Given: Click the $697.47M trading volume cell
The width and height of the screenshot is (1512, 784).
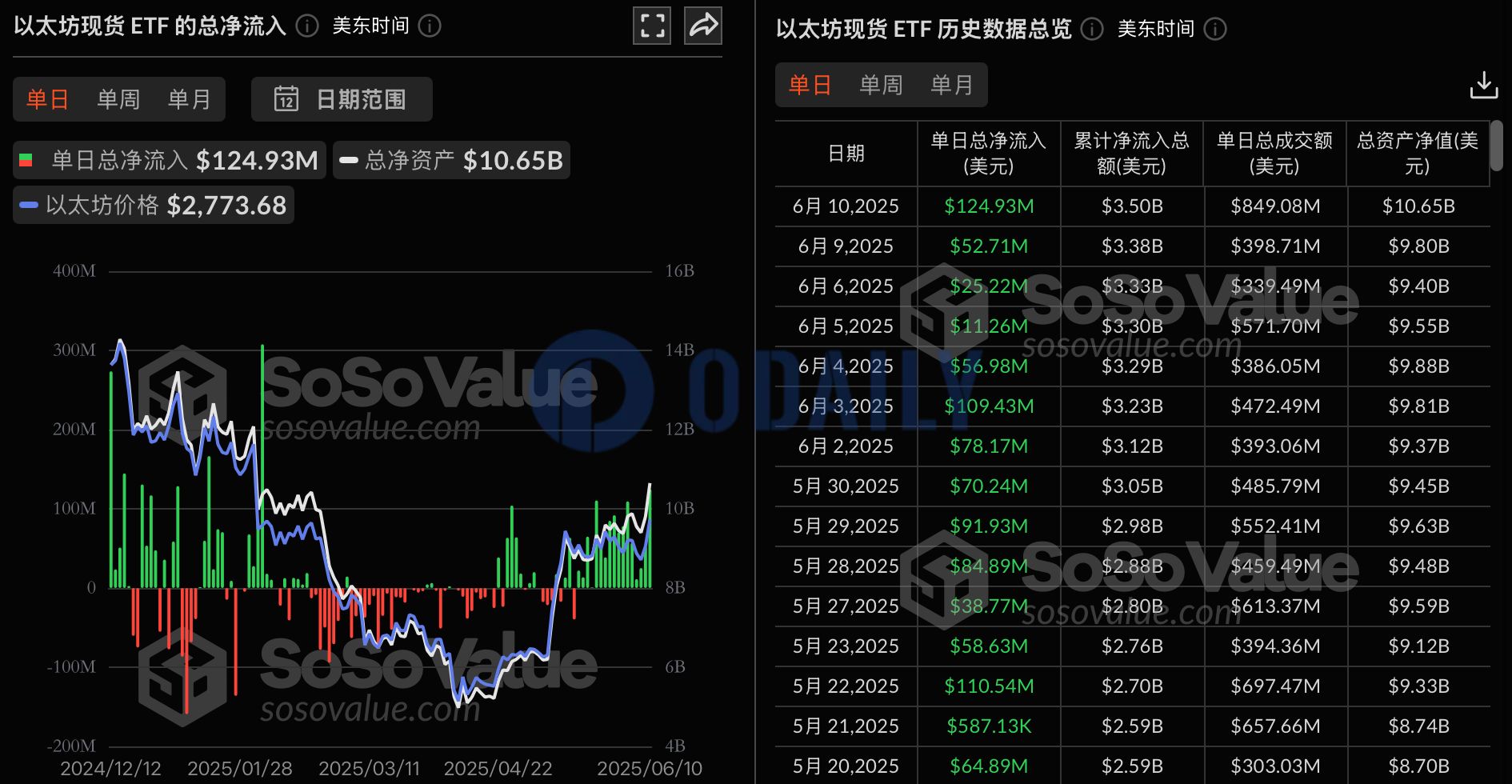Looking at the screenshot, I should click(x=1275, y=686).
